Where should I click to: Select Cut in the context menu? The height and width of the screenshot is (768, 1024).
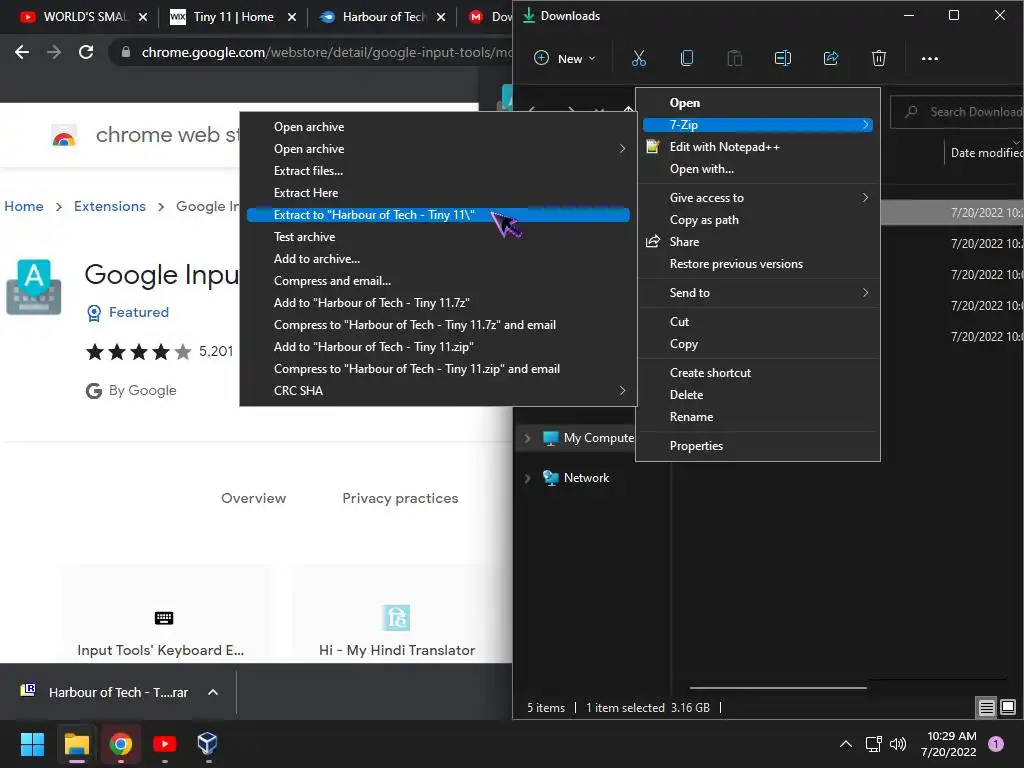758,322
